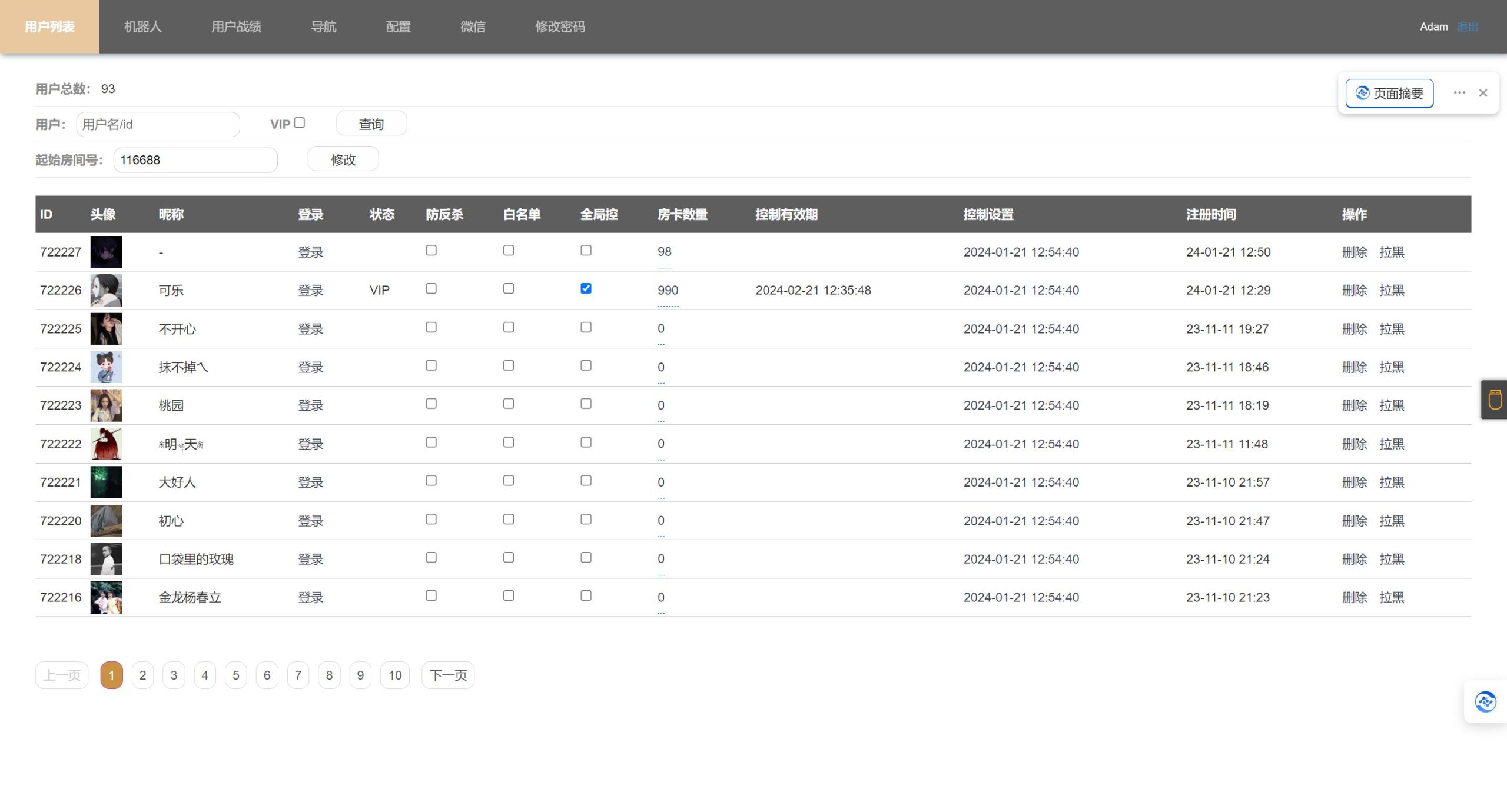1507x812 pixels.
Task: Open avatar image for 金龙杨春立
Action: pyautogui.click(x=106, y=597)
